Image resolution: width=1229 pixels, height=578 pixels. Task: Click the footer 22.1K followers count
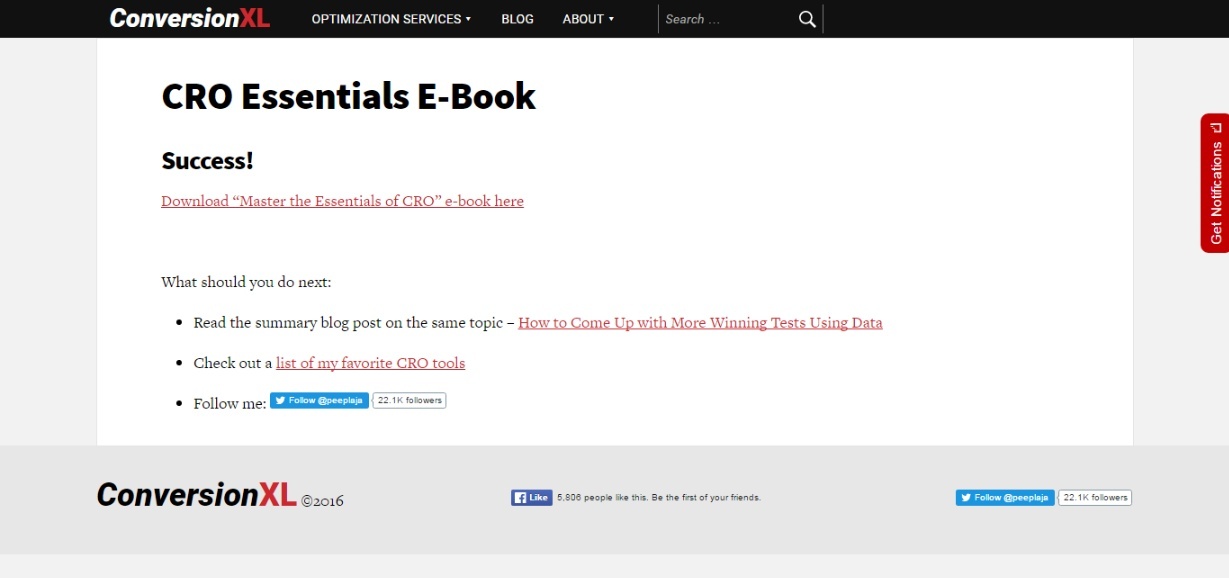click(x=1095, y=497)
